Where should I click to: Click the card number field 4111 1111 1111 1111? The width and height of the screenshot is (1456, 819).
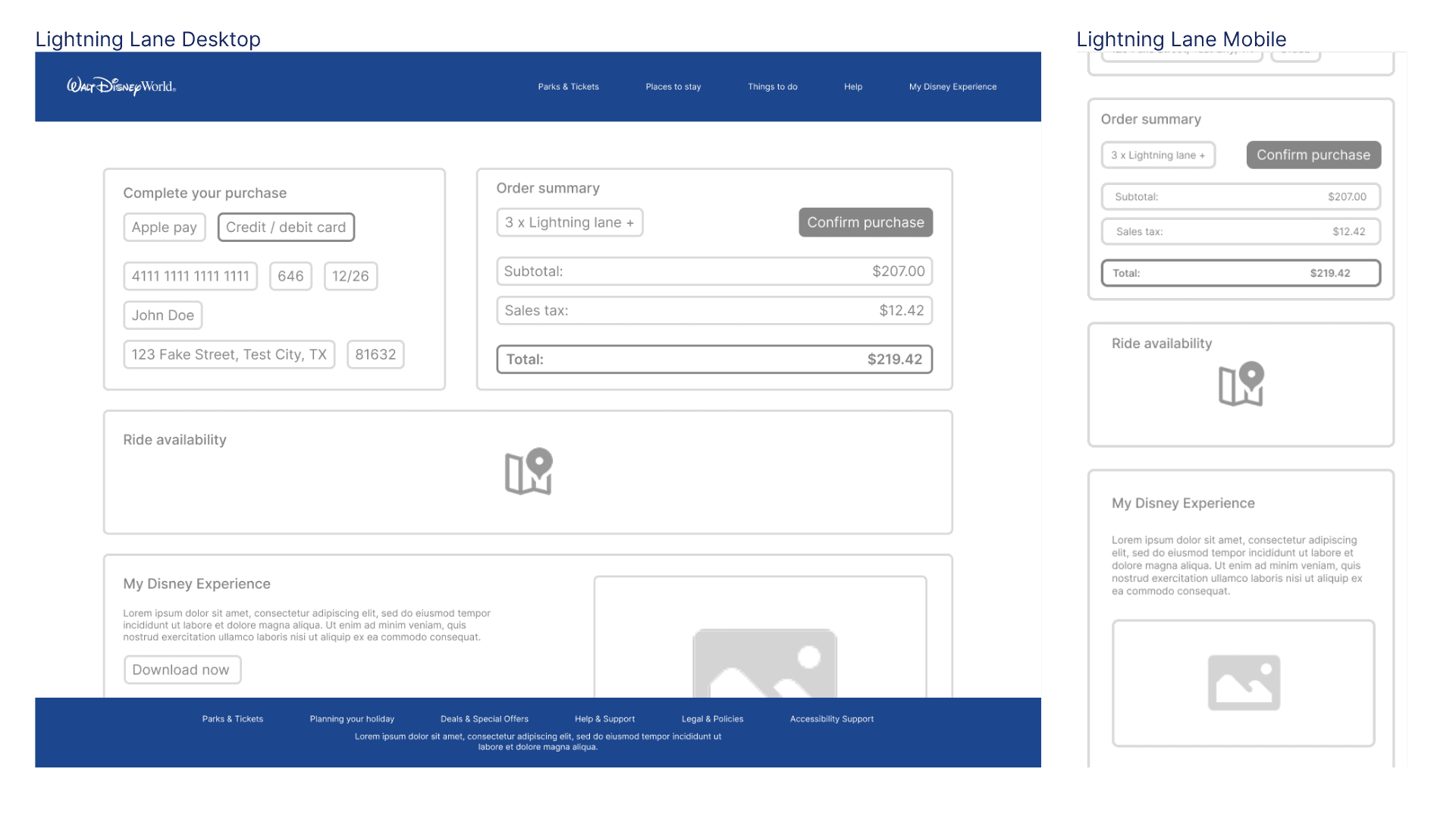pos(190,276)
